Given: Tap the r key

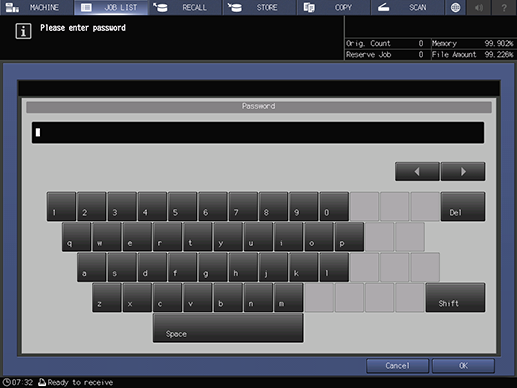Looking at the screenshot, I should pyautogui.click(x=167, y=237).
